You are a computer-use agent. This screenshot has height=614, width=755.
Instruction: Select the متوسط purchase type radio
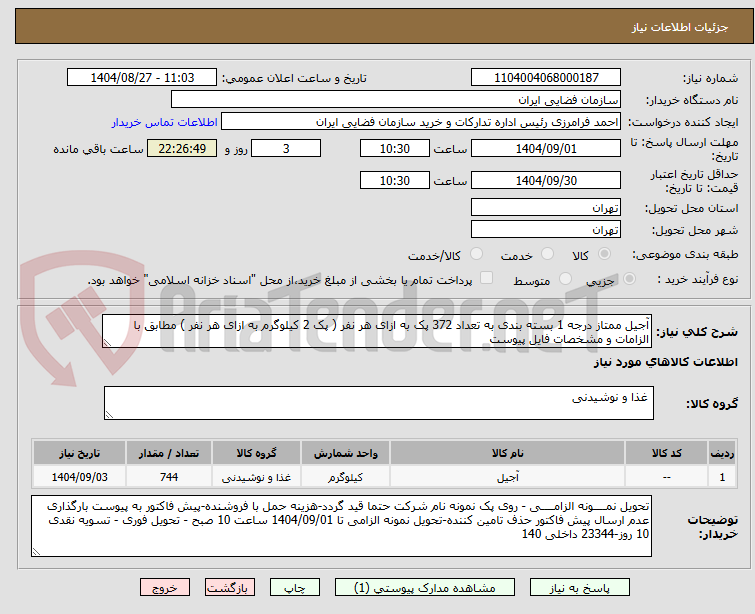click(x=565, y=279)
